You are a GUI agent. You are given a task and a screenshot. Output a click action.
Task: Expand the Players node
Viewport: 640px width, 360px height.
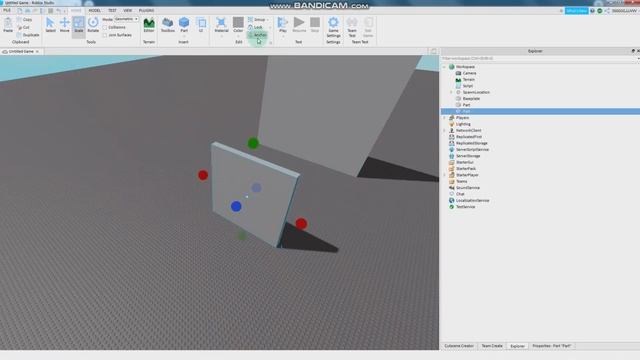point(444,118)
